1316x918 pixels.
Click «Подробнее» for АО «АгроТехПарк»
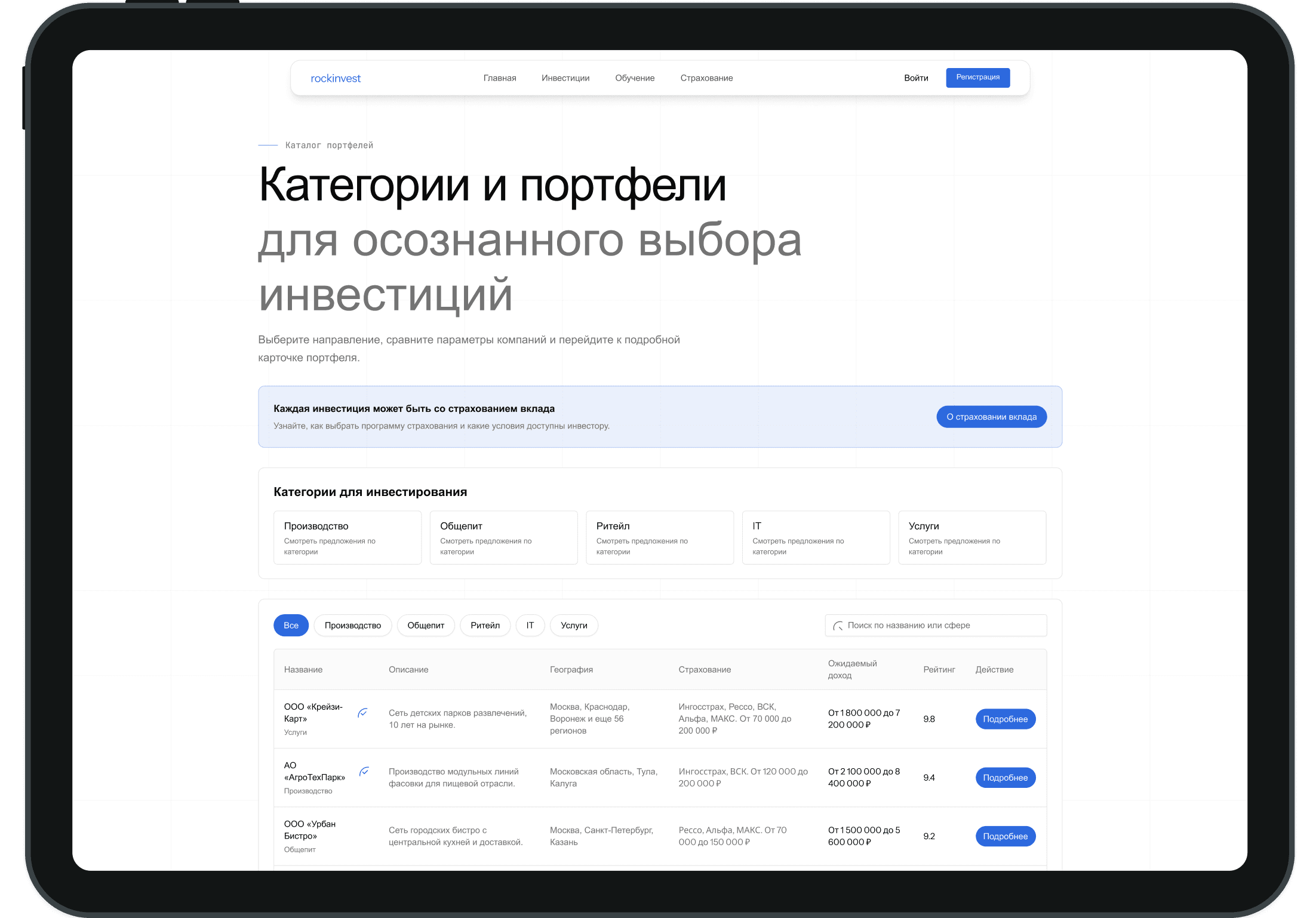[1006, 777]
